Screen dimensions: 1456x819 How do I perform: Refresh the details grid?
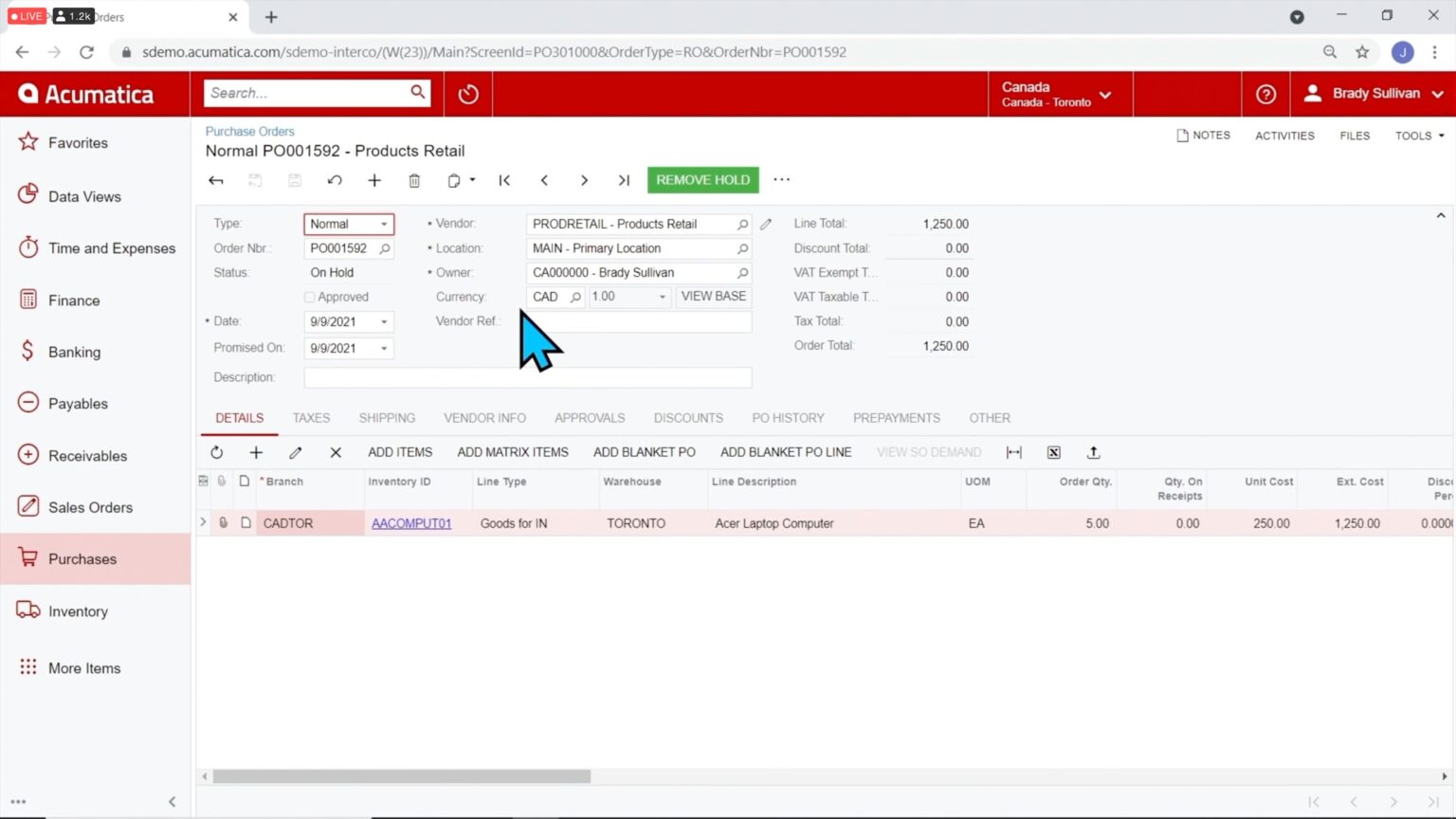pyautogui.click(x=216, y=452)
